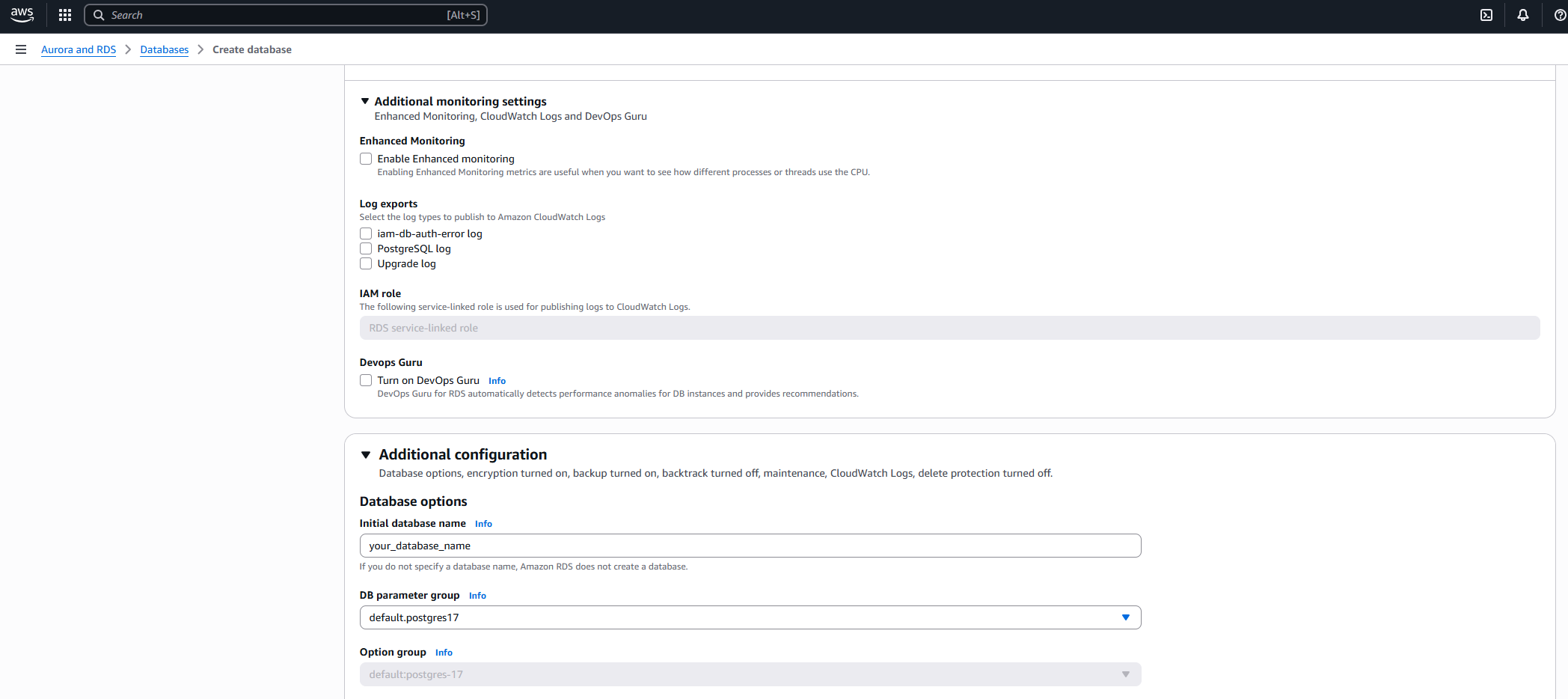
Task: Click the AWS logo home icon
Action: click(x=22, y=15)
